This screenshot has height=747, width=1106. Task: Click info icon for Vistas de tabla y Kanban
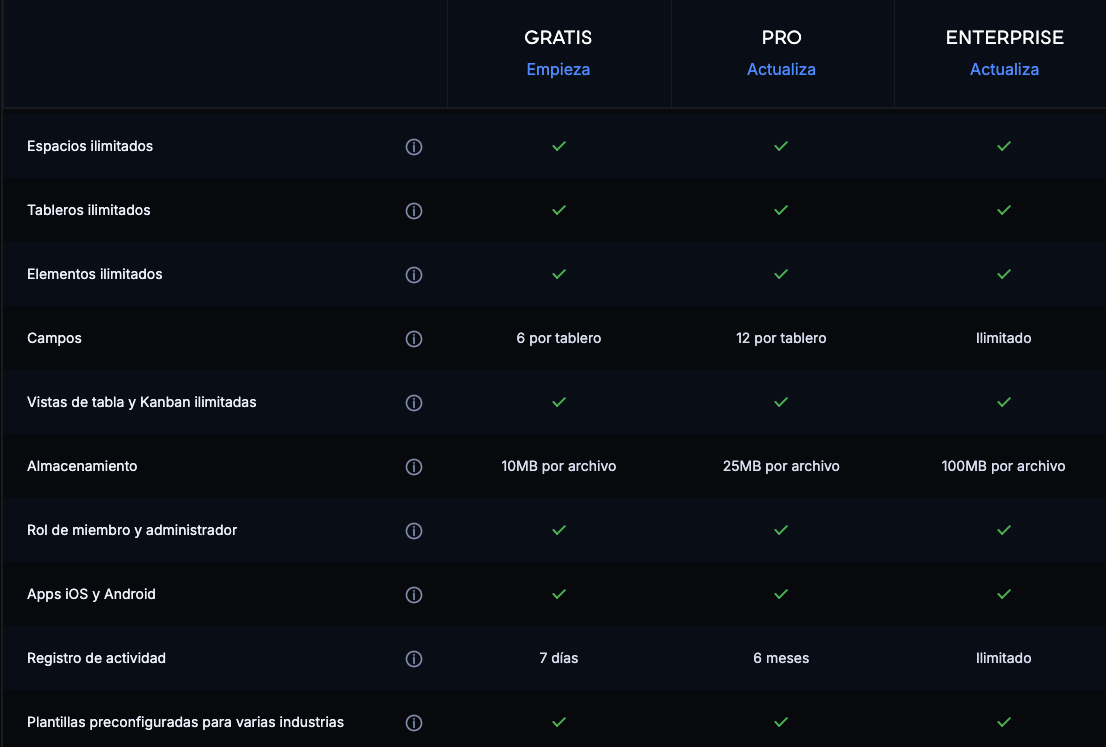[414, 403]
